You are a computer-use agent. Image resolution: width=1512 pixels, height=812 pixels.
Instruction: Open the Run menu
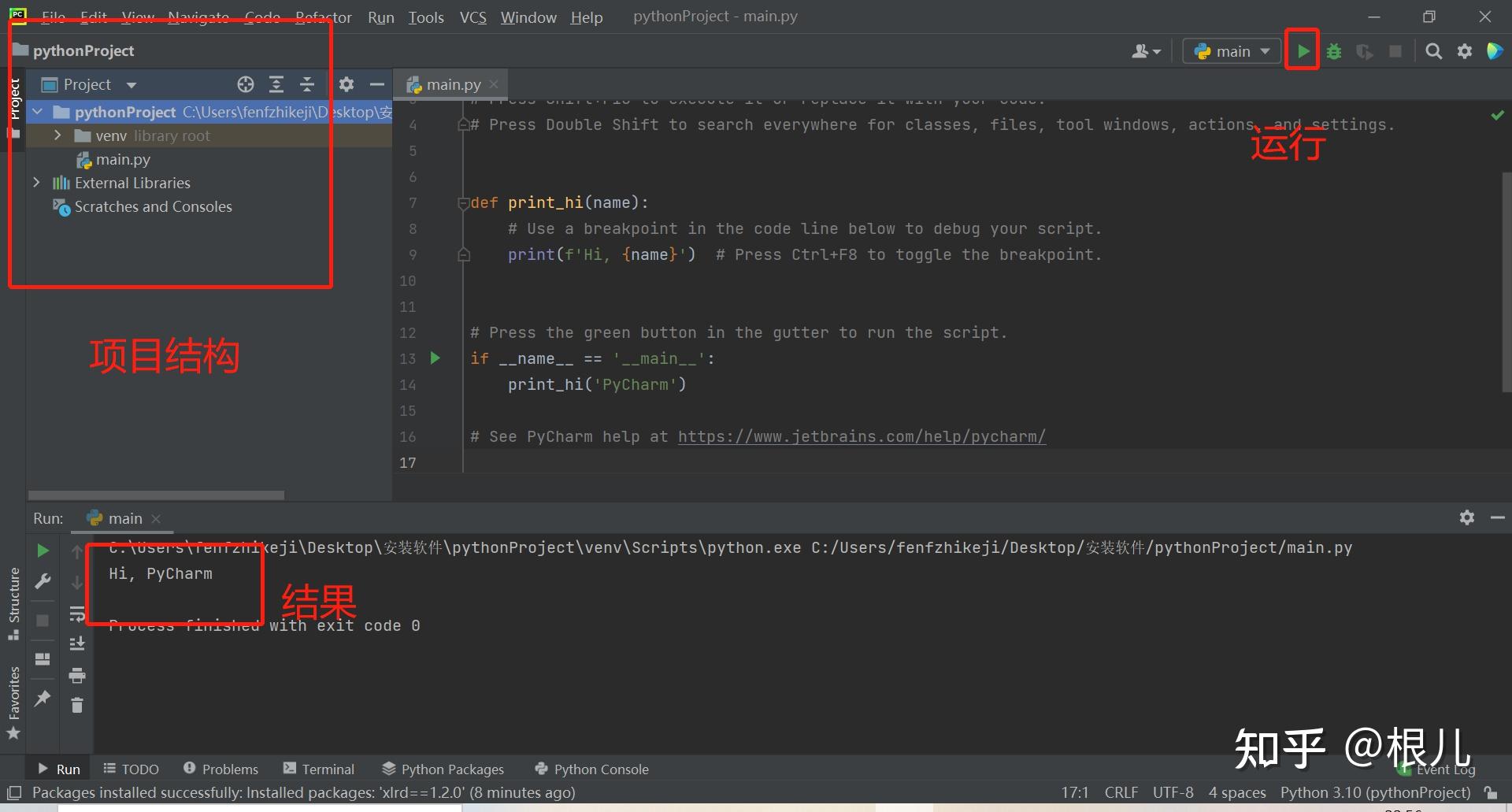[x=380, y=17]
